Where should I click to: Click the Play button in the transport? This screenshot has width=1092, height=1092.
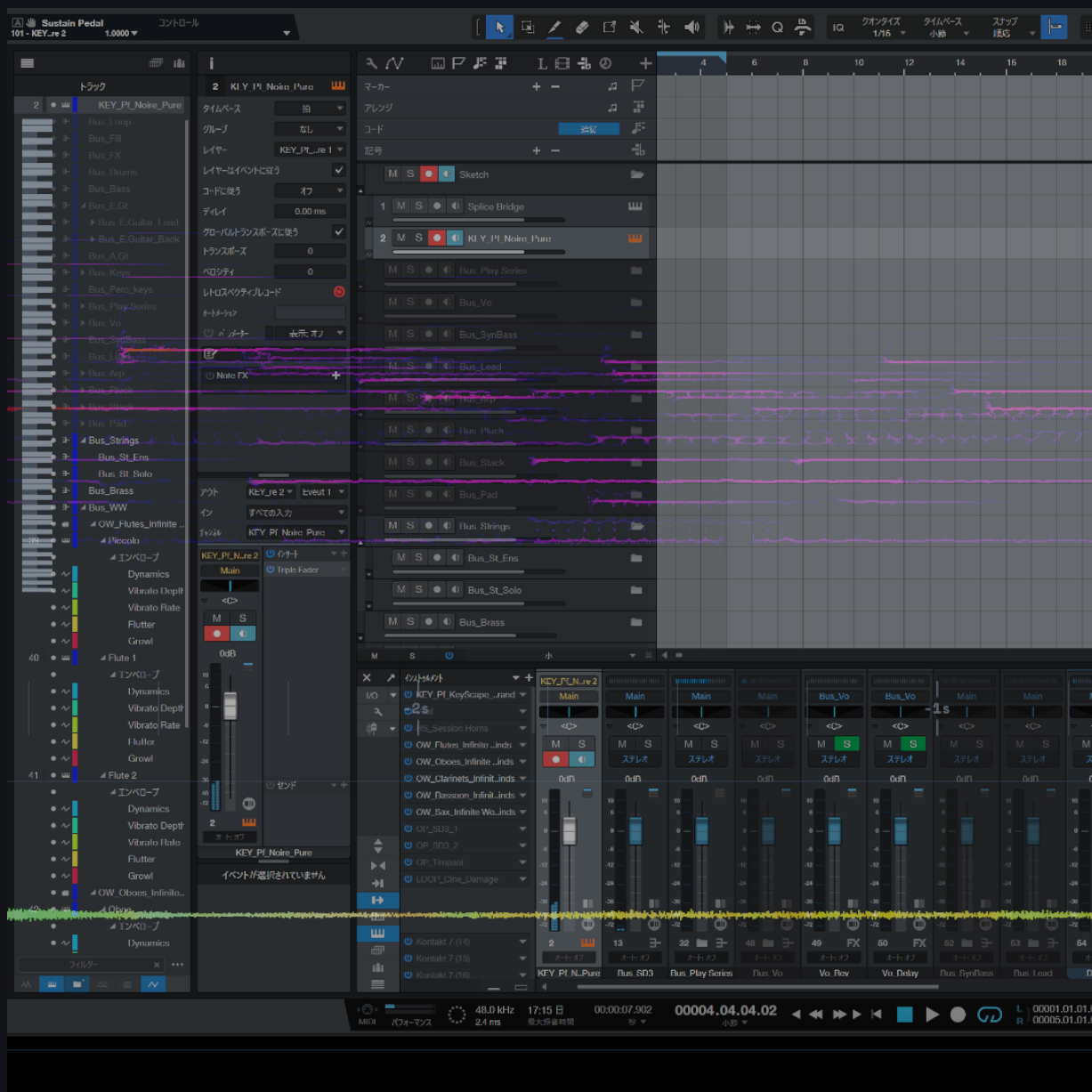[932, 1015]
